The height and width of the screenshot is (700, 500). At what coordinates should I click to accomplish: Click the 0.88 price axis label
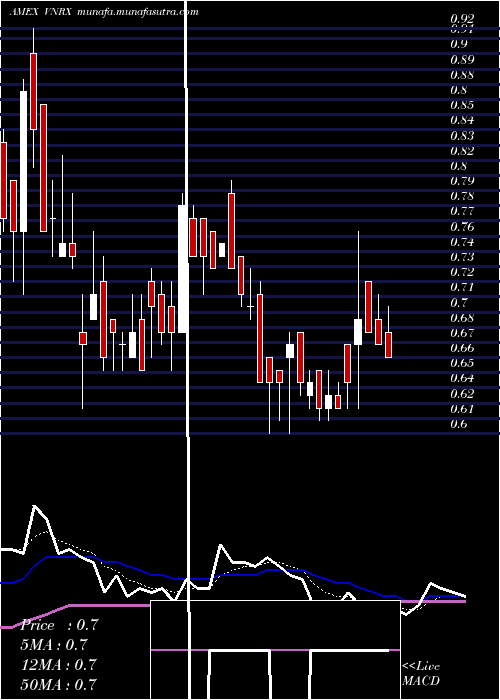coord(462,75)
